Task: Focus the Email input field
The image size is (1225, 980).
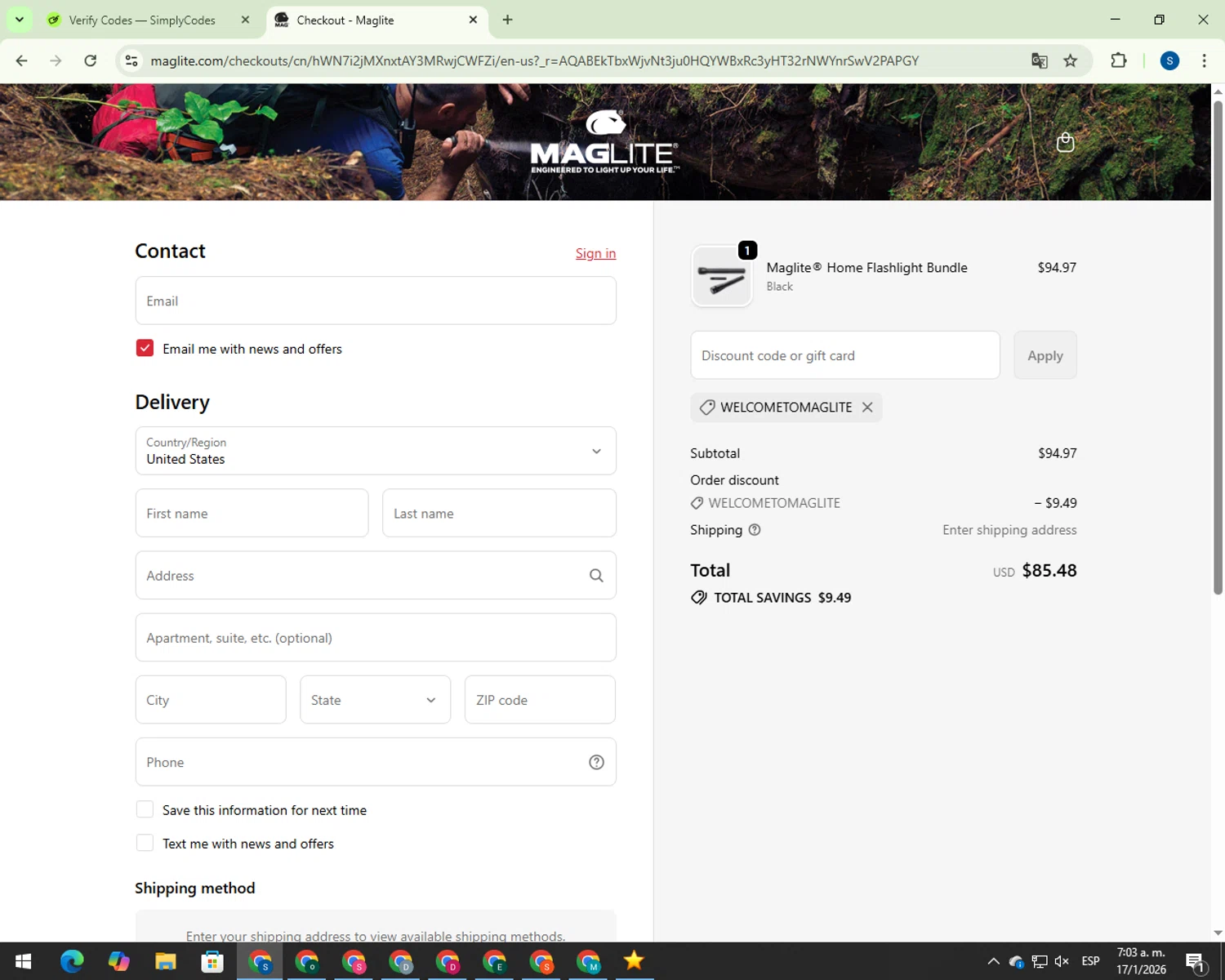Action: (376, 301)
